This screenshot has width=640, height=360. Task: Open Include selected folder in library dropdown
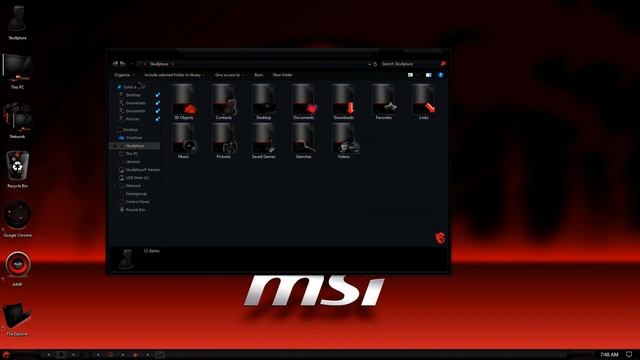point(174,75)
